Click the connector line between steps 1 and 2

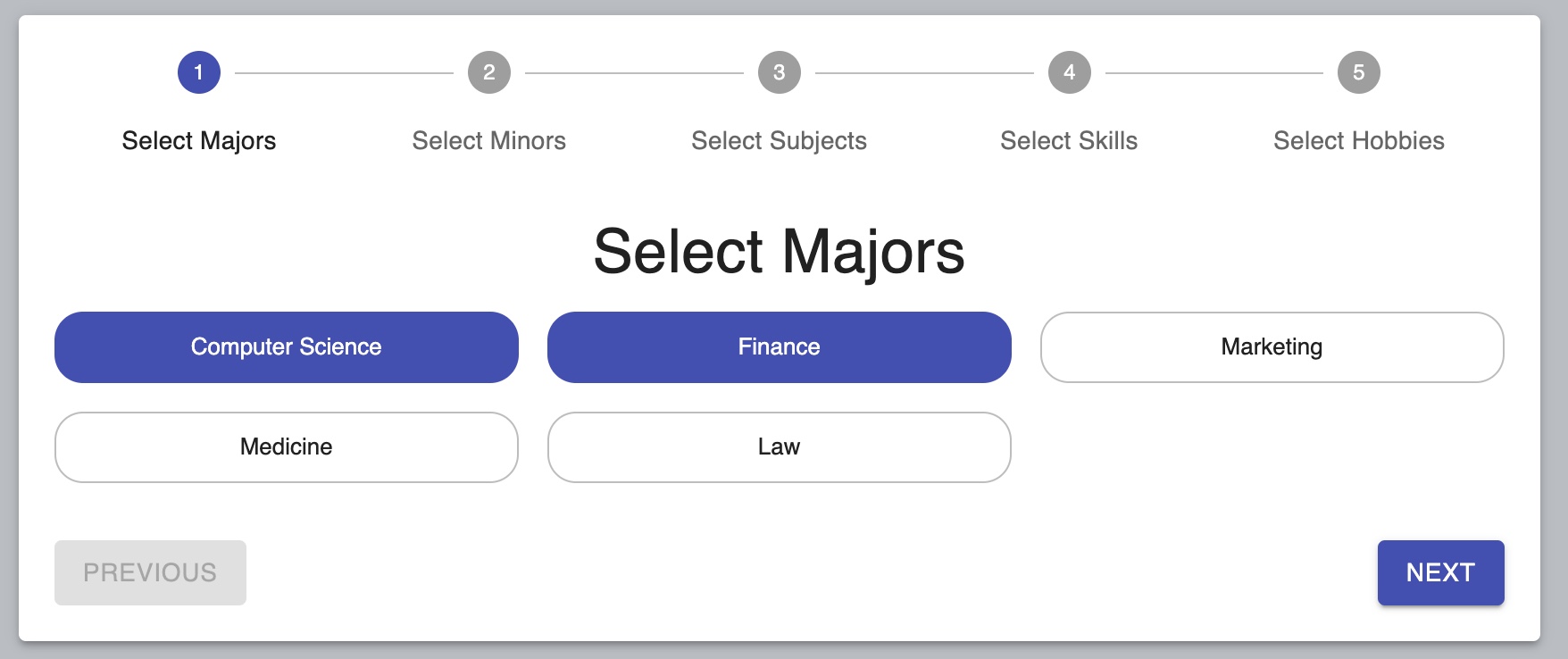tap(344, 73)
